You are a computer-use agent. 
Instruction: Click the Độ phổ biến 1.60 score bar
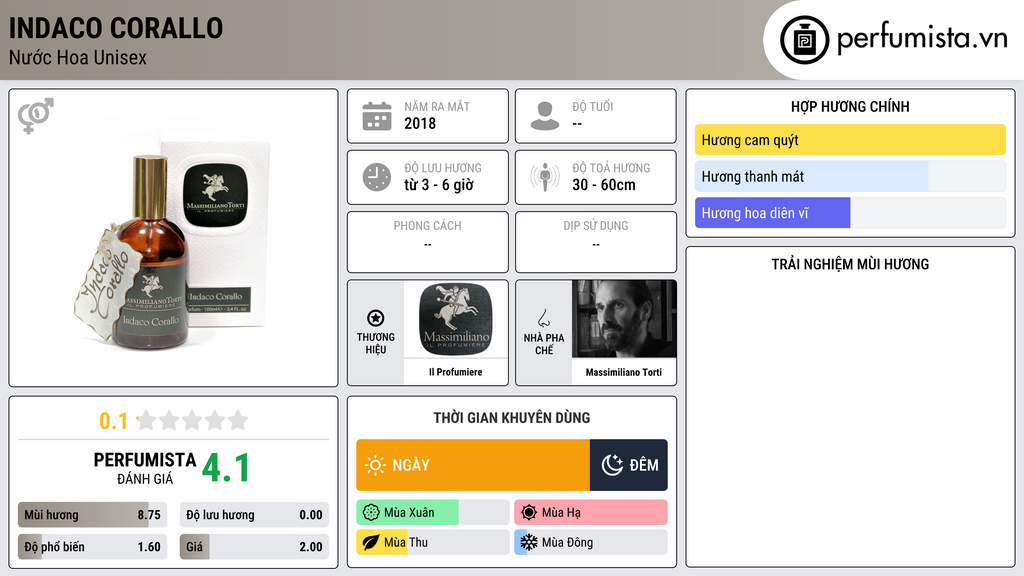(92, 547)
